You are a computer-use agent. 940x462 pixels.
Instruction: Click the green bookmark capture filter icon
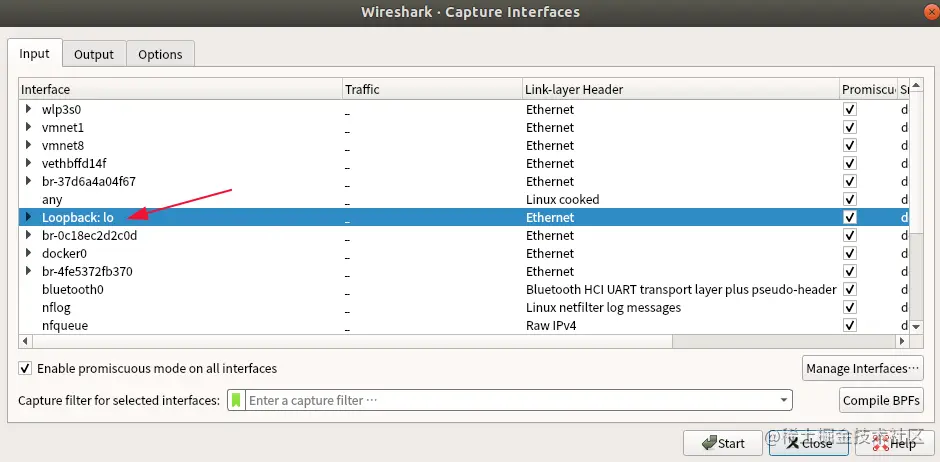(x=236, y=400)
